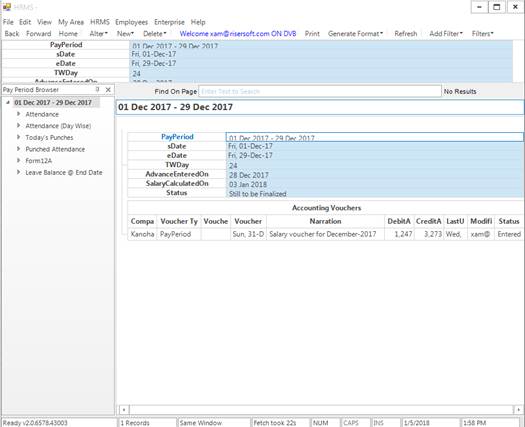This screenshot has width=525, height=427.
Task: Click left arrow of horizontal scrollbar
Action: click(x=124, y=409)
